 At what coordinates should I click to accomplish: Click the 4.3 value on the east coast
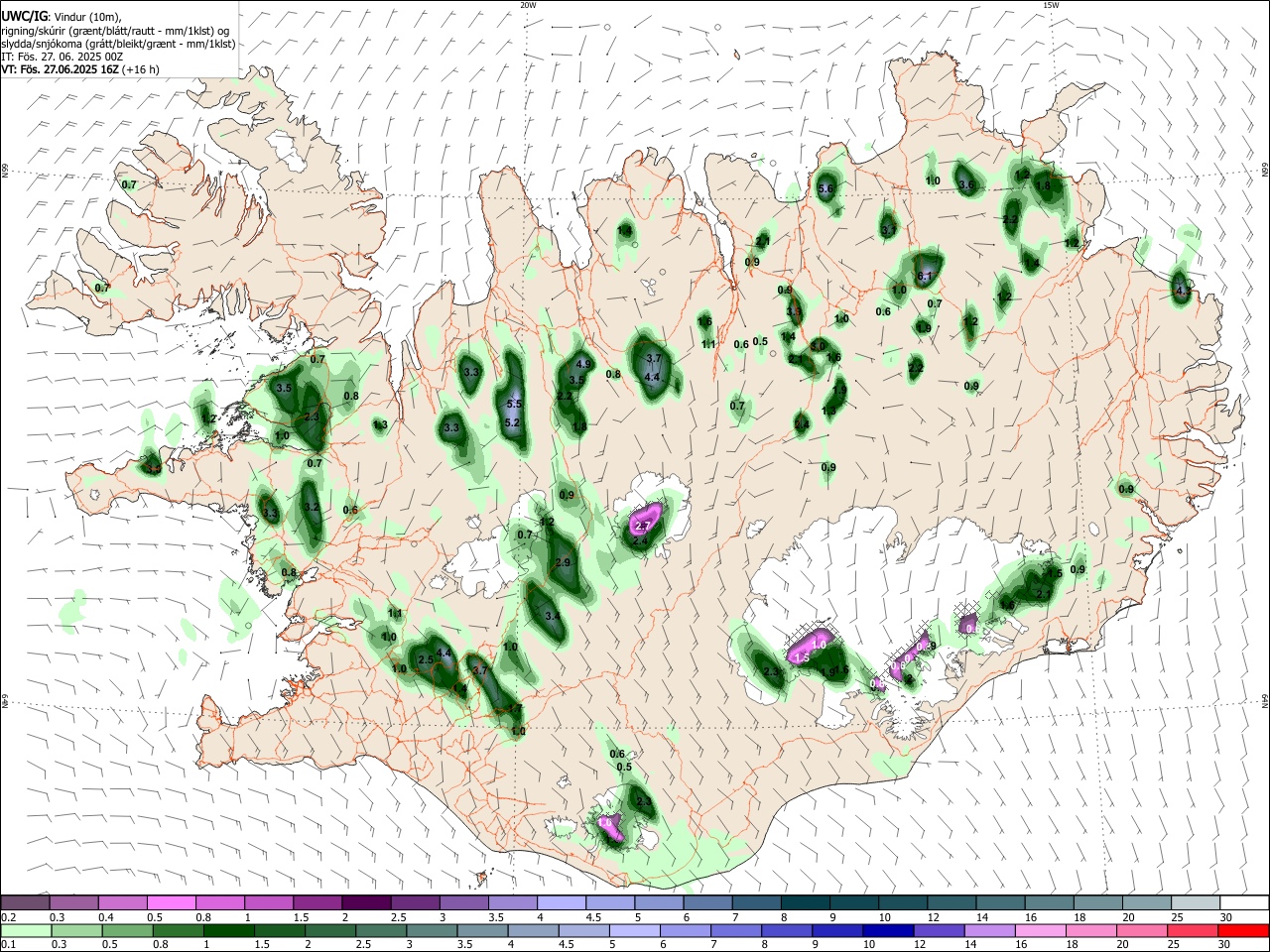pyautogui.click(x=1182, y=293)
